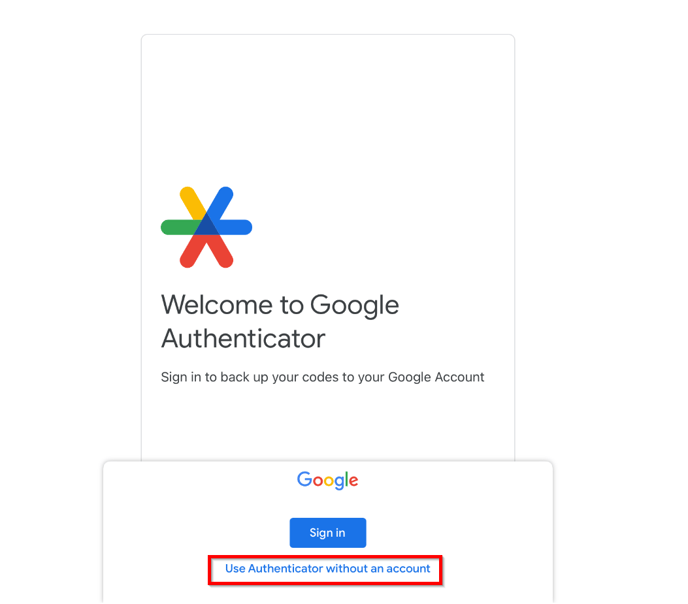
Task: Click the blue capital G in the Google wordmark
Action: coord(304,479)
